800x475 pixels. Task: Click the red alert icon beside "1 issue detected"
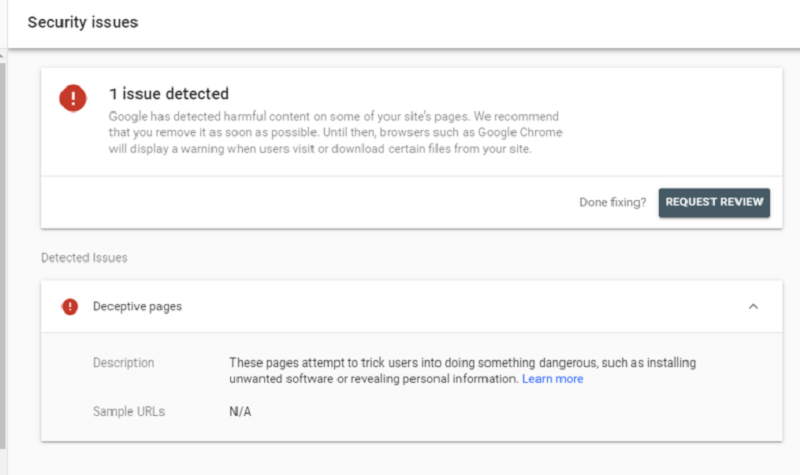click(x=73, y=98)
